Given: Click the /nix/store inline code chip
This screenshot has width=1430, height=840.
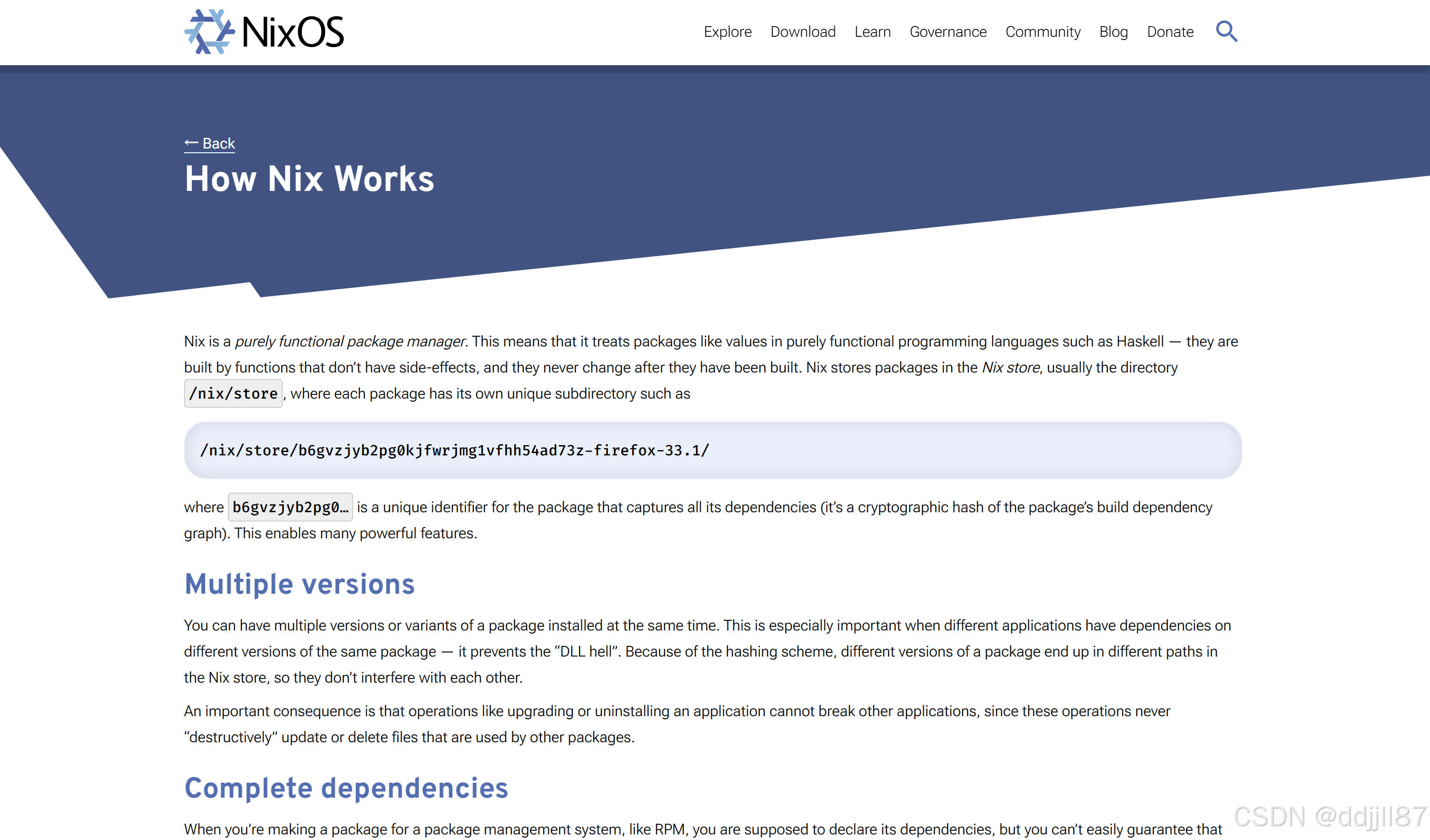Looking at the screenshot, I should [x=233, y=393].
